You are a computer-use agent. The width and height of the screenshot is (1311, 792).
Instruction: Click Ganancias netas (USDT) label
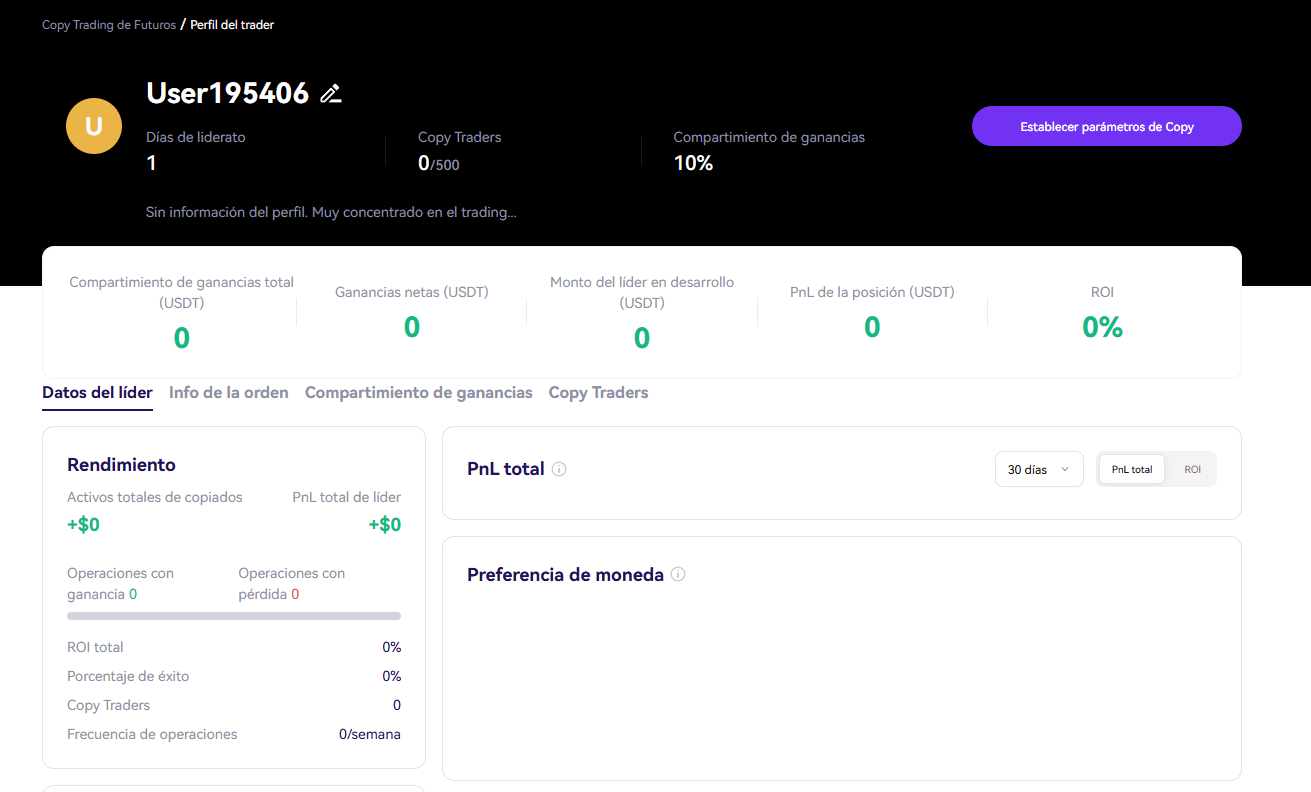[412, 292]
